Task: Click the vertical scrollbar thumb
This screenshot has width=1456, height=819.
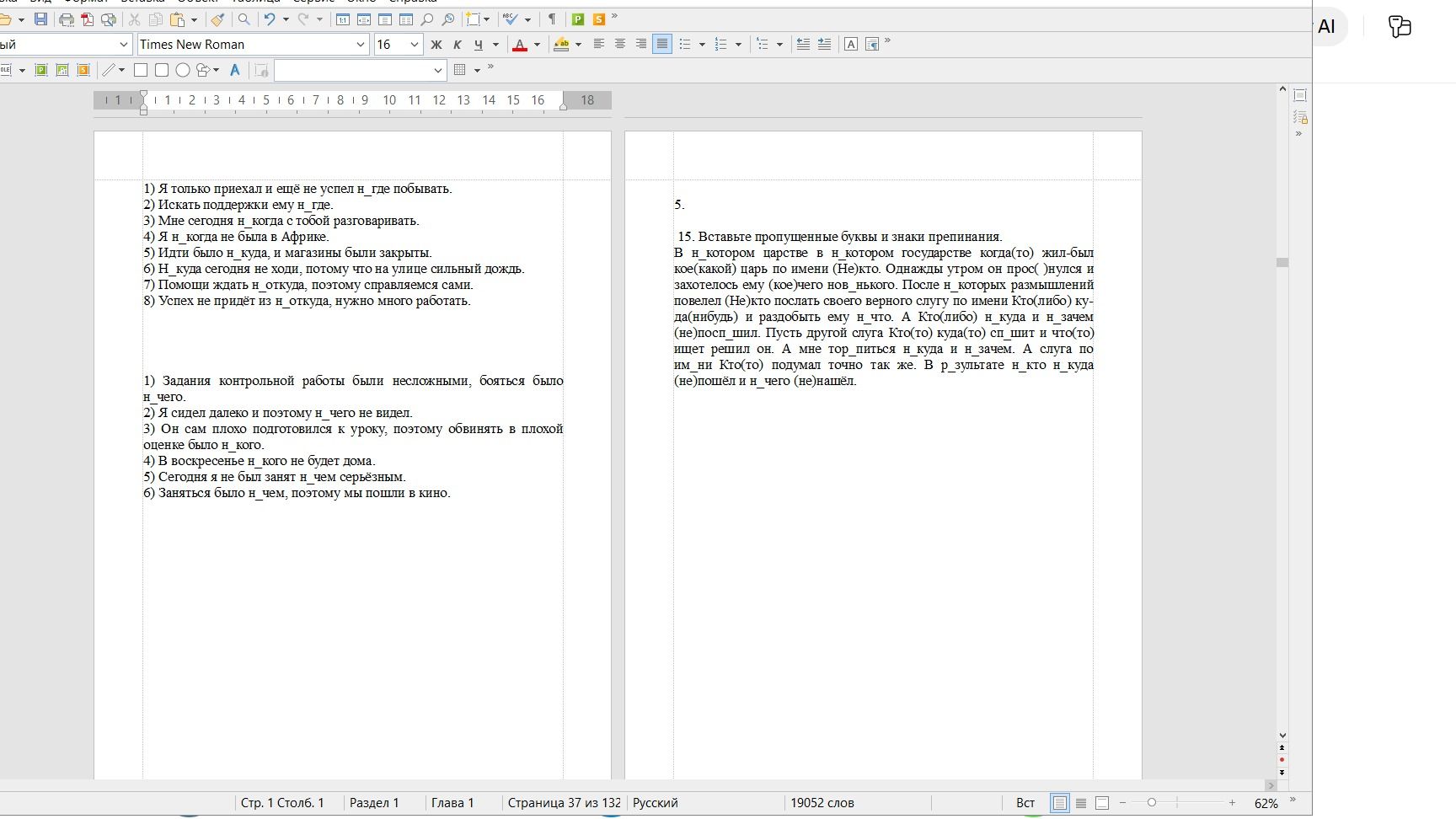Action: click(1282, 262)
